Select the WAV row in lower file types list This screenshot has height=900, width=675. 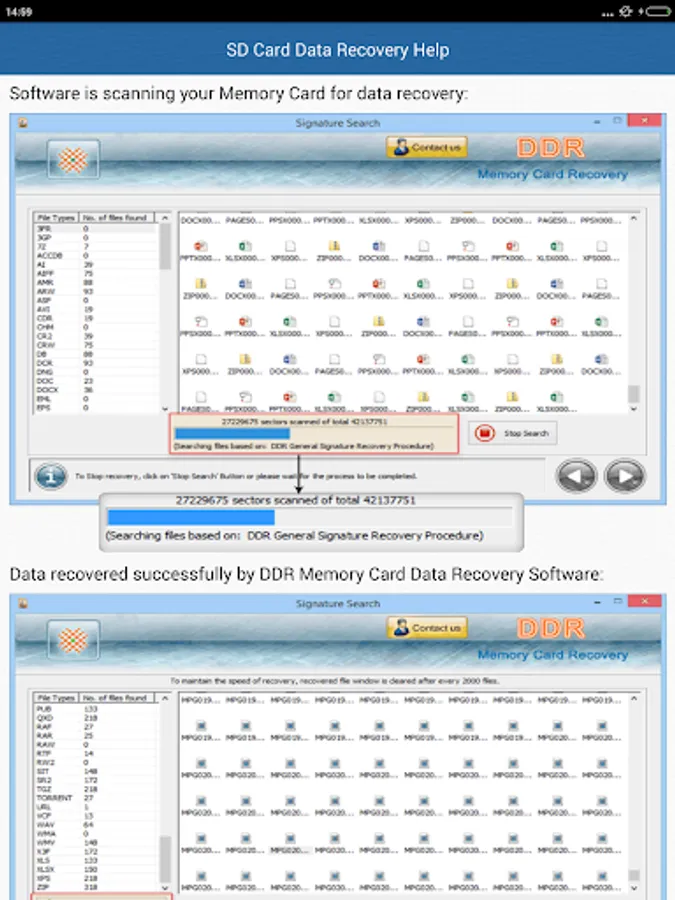(95, 825)
